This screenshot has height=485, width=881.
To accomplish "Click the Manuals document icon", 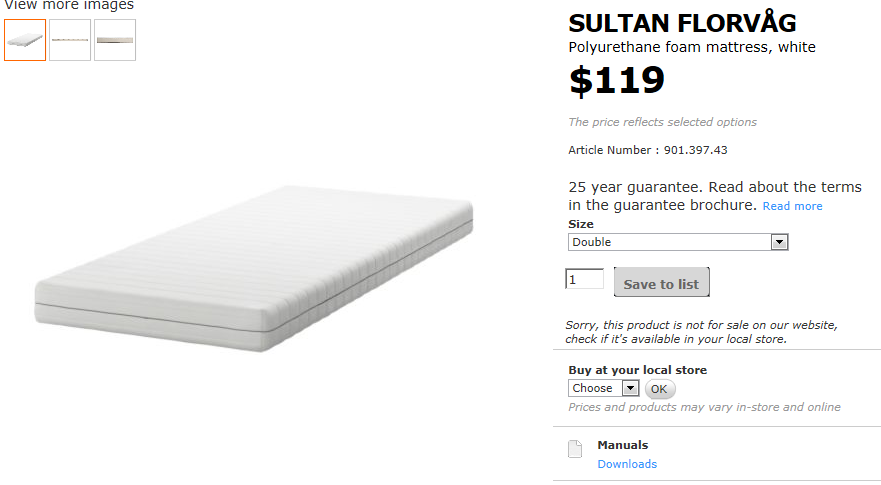I will coord(575,449).
